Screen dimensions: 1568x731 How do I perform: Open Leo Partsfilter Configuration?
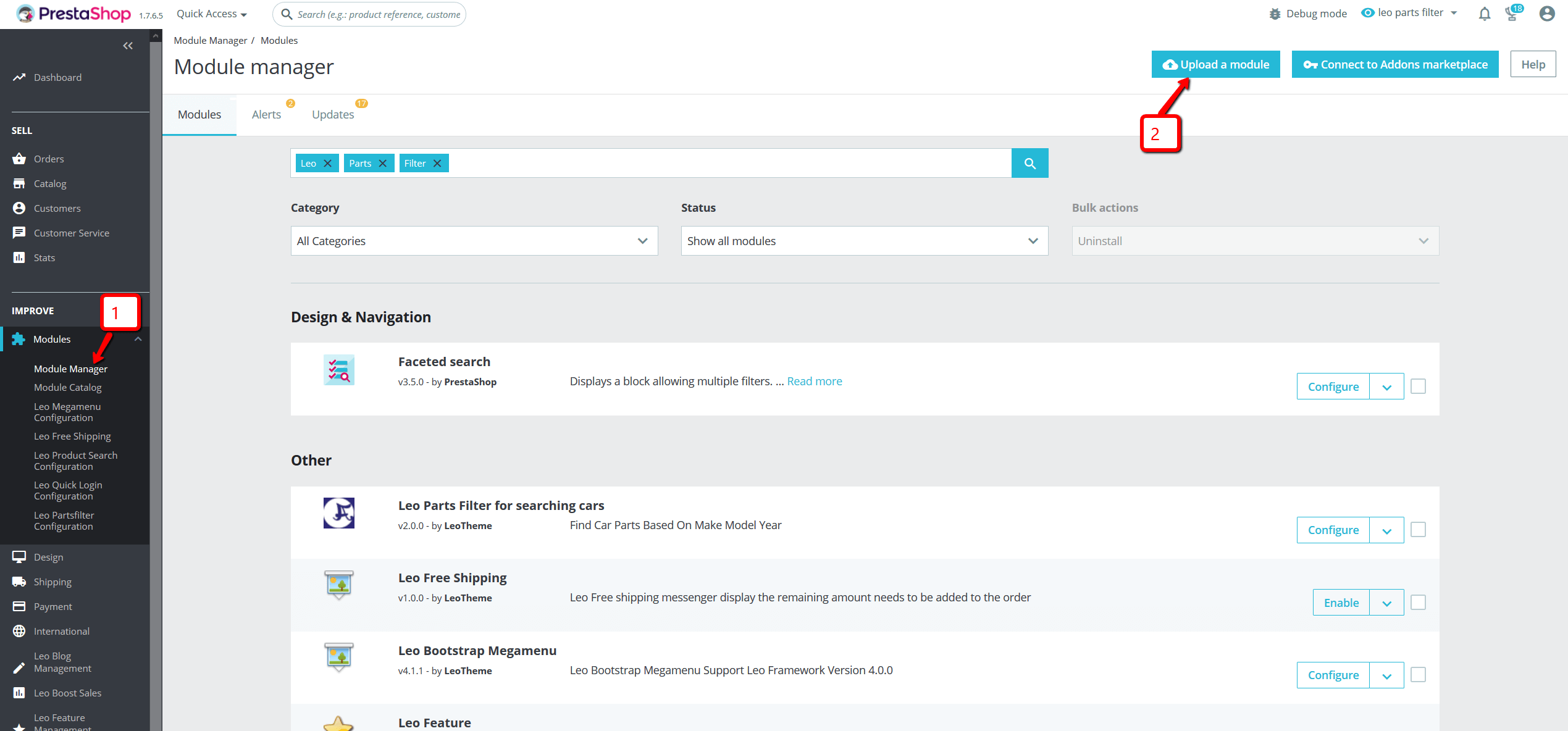point(64,520)
